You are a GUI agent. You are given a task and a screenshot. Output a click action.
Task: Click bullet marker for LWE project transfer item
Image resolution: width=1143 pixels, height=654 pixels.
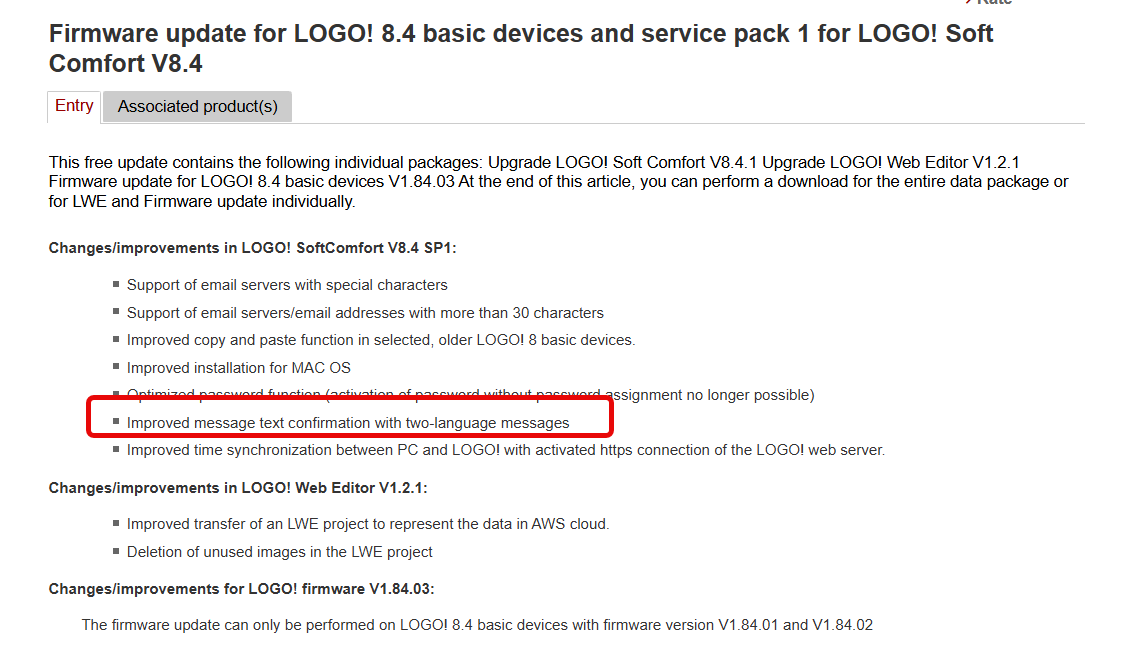tap(116, 523)
